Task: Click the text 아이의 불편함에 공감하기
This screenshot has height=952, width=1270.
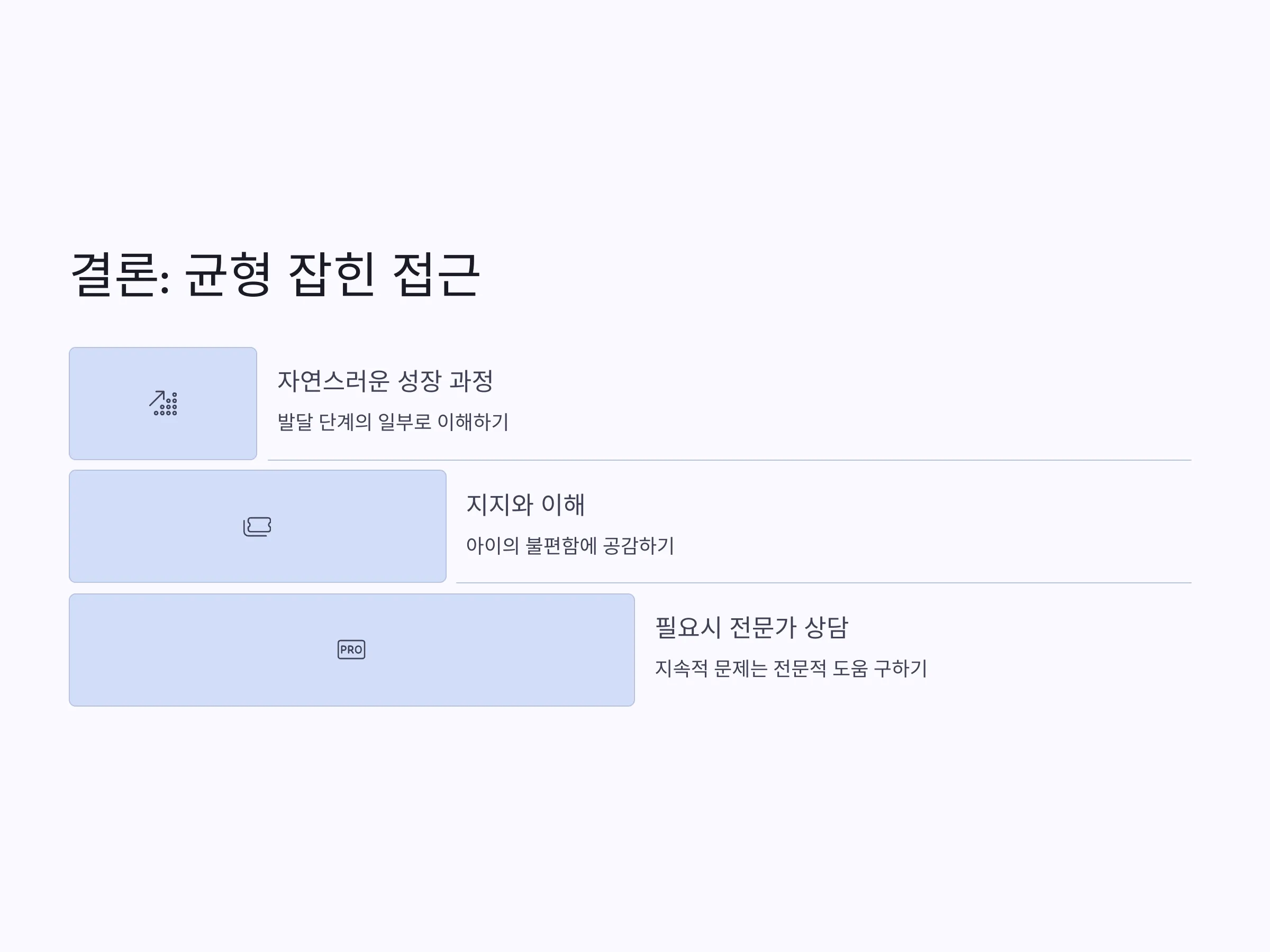Action: pos(570,545)
